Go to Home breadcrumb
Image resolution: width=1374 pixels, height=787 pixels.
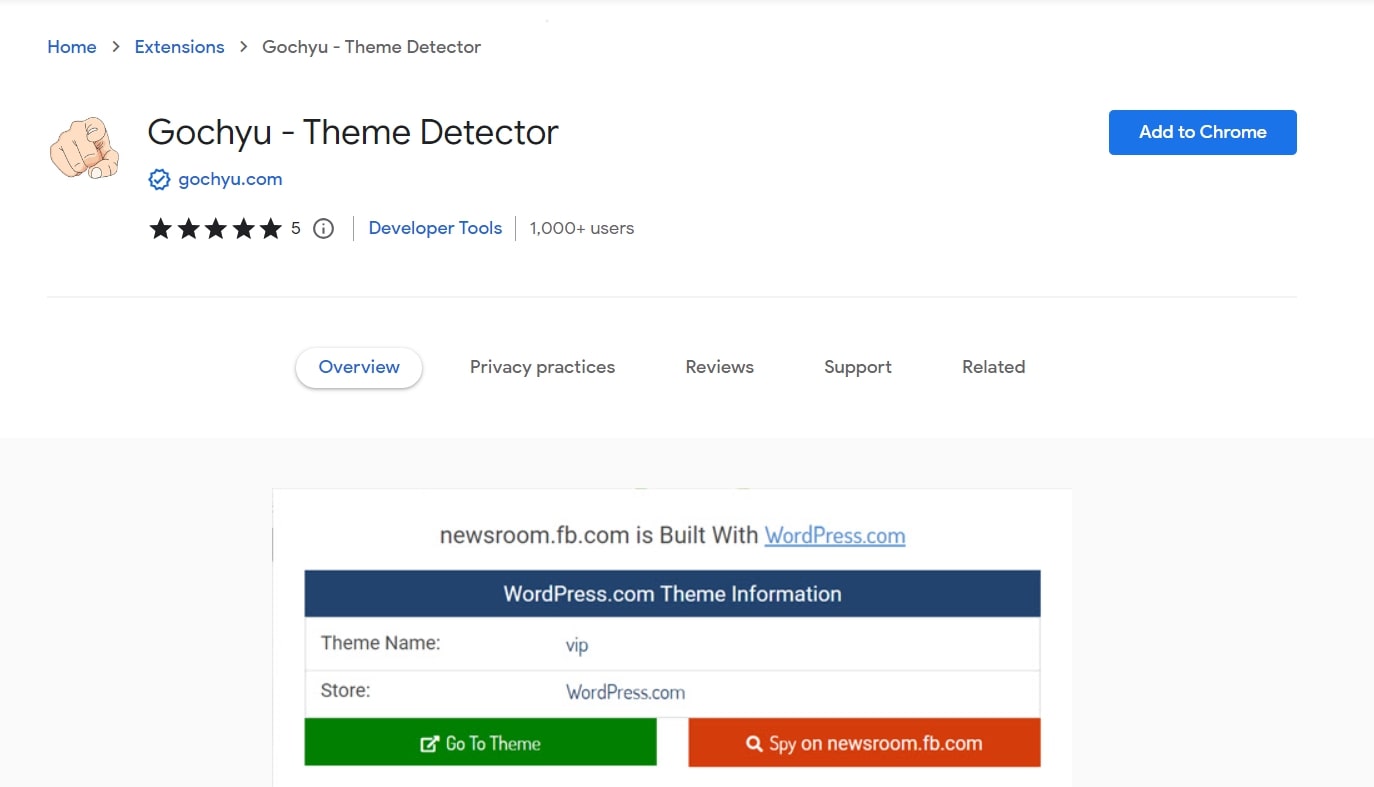pyautogui.click(x=72, y=47)
